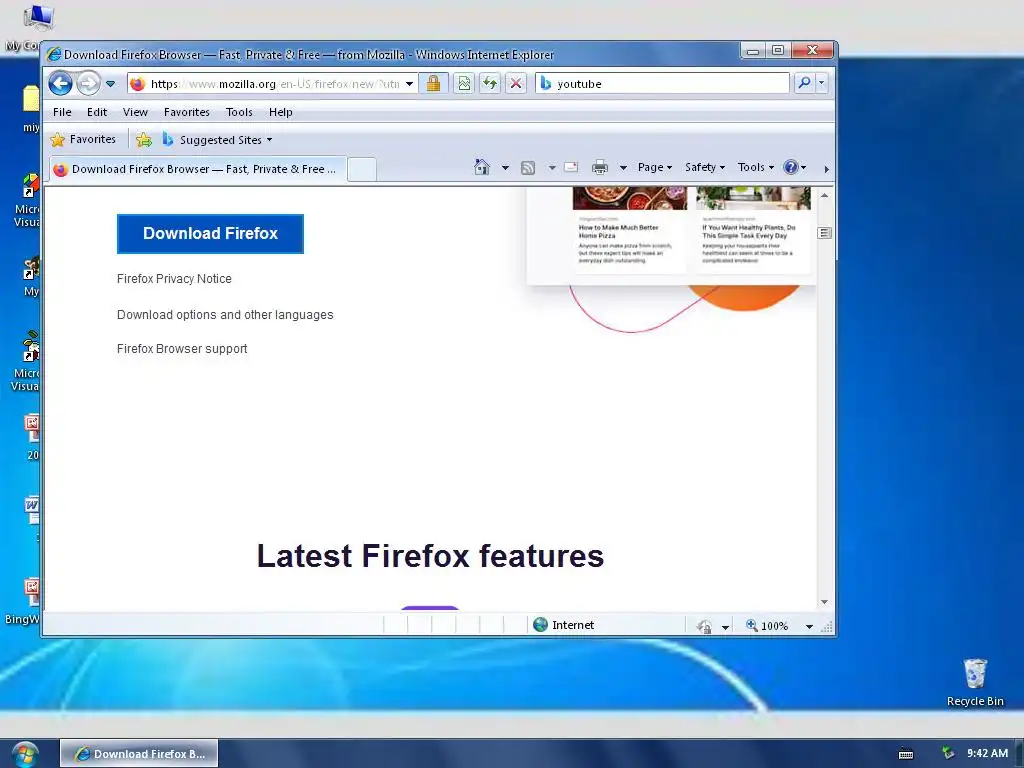Viewport: 1024px width, 768px height.
Task: Expand the Home button dropdown arrow
Action: [x=505, y=168]
